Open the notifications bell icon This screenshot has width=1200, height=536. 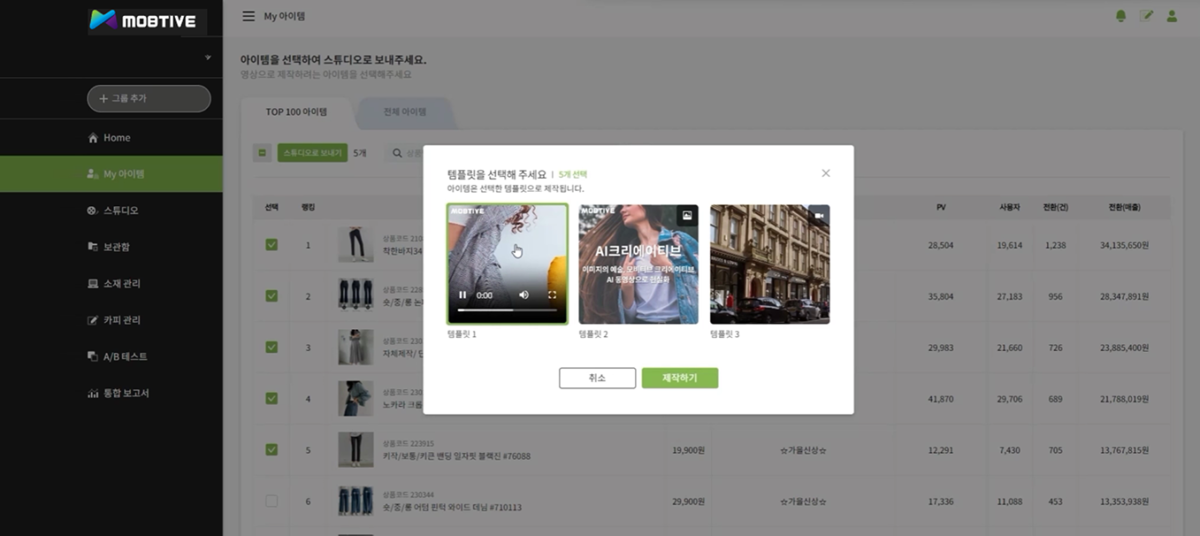[x=1120, y=16]
